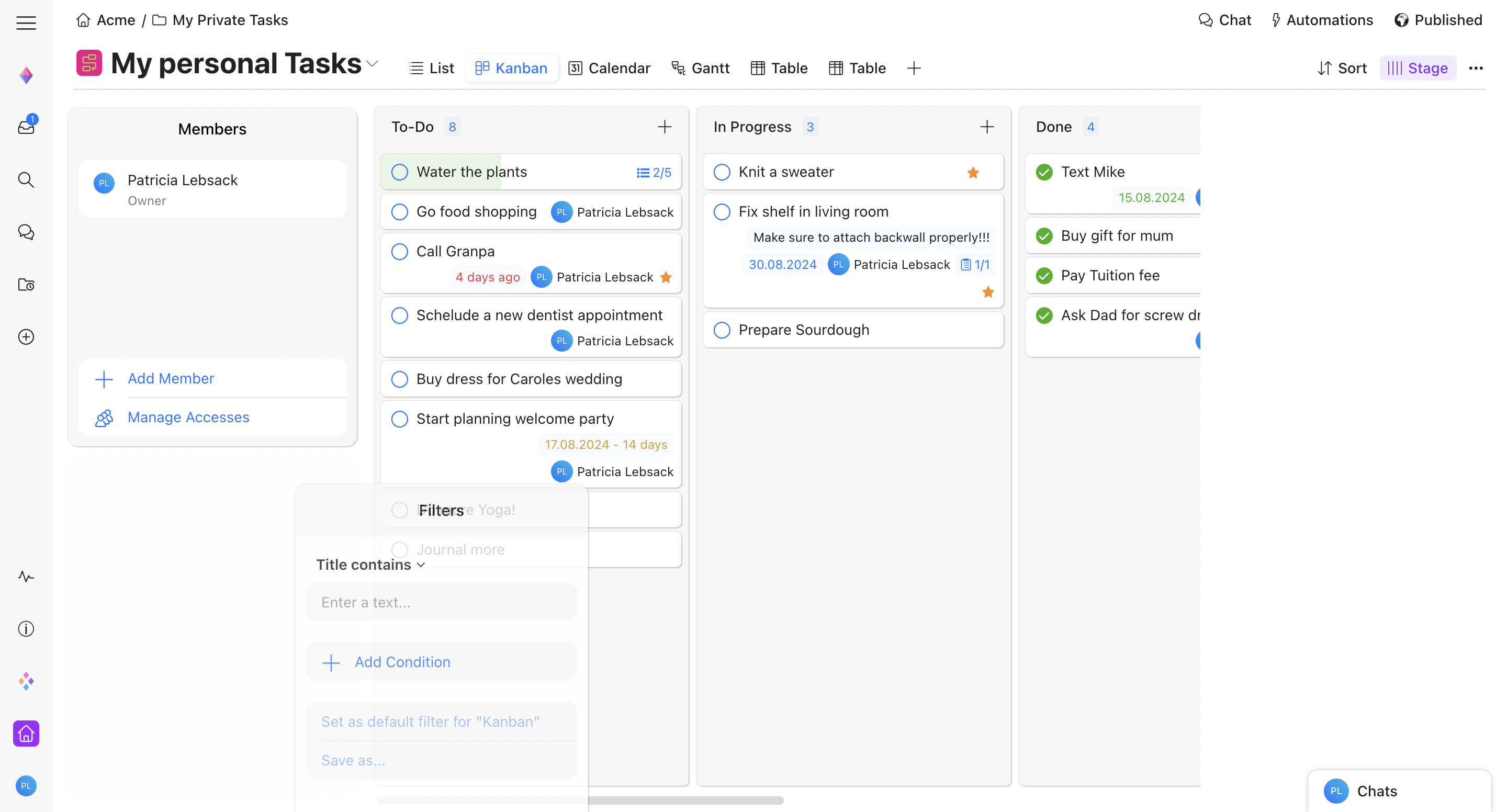The width and height of the screenshot is (1507, 812).
Task: Switch to the Calendar view tab
Action: click(609, 69)
